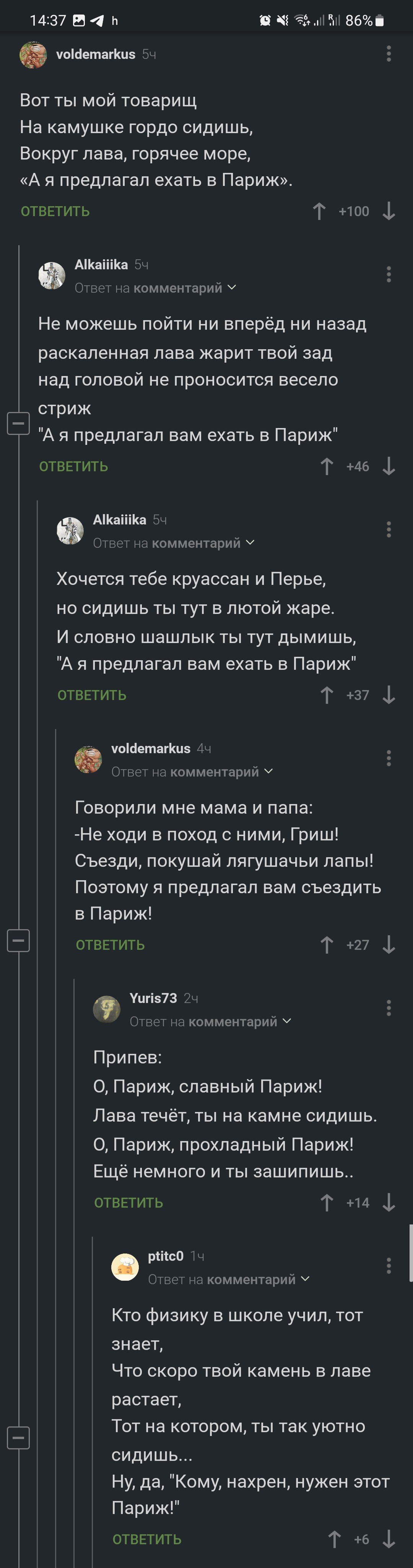Collapse thread using bottommost minus toggle
This screenshot has height=1568, width=413.
(x=18, y=1438)
